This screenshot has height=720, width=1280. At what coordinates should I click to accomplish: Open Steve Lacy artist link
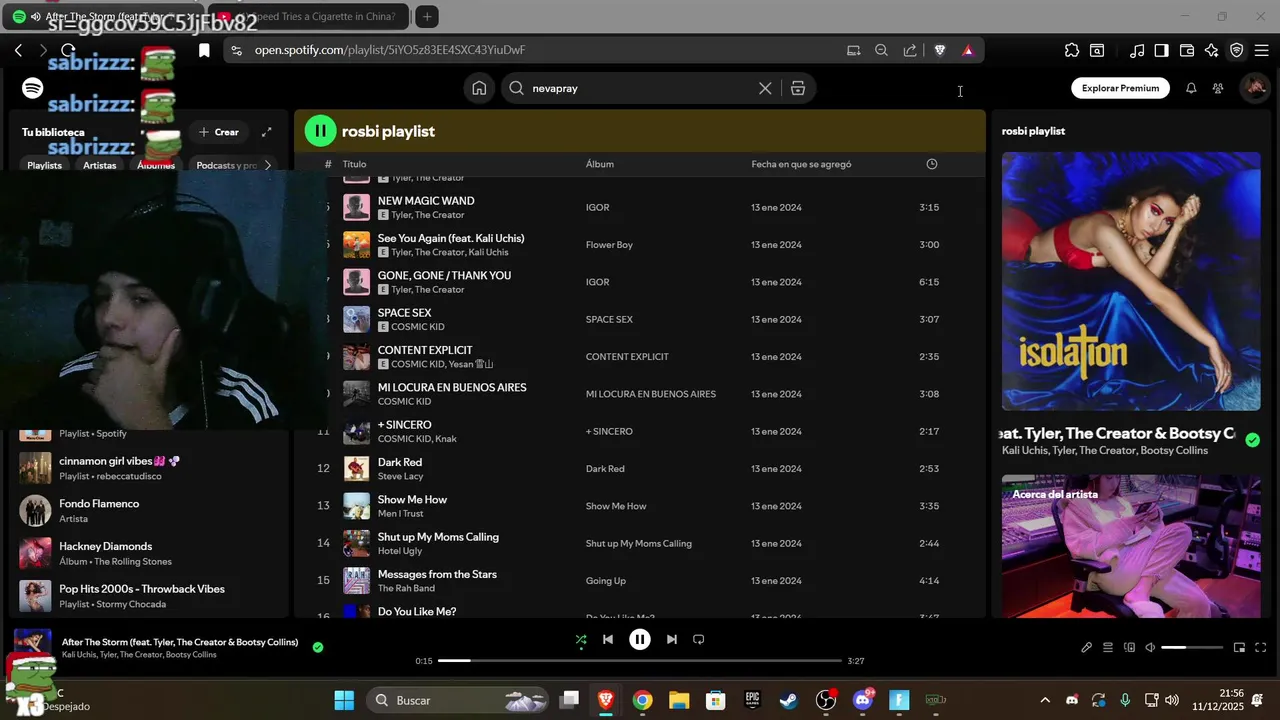point(400,476)
